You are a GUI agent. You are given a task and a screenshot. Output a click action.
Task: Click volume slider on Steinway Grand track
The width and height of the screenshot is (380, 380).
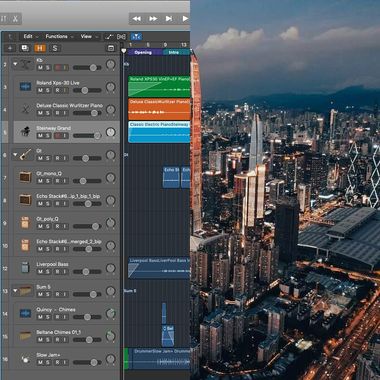pos(87,136)
